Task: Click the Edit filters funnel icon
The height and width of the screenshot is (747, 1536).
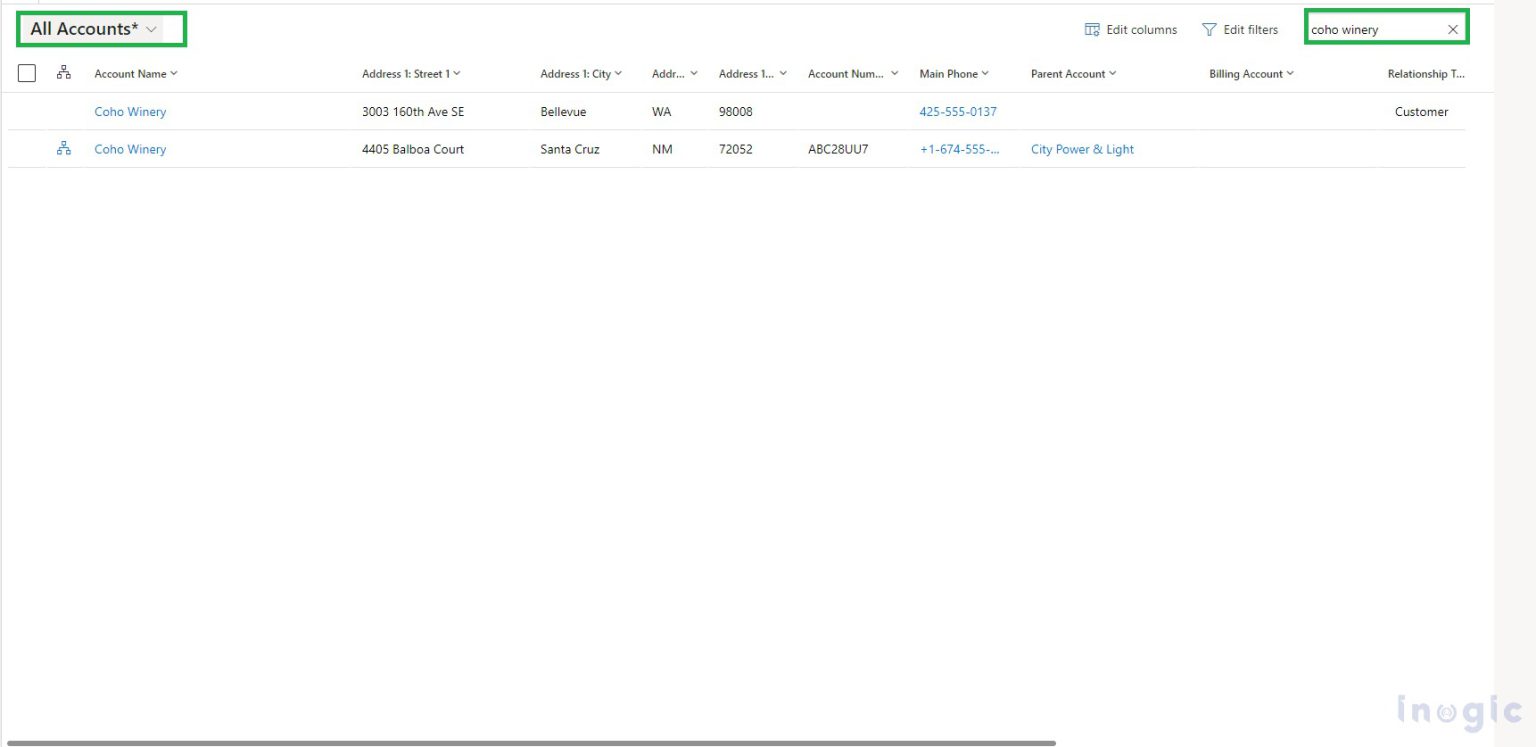Action: click(1212, 29)
